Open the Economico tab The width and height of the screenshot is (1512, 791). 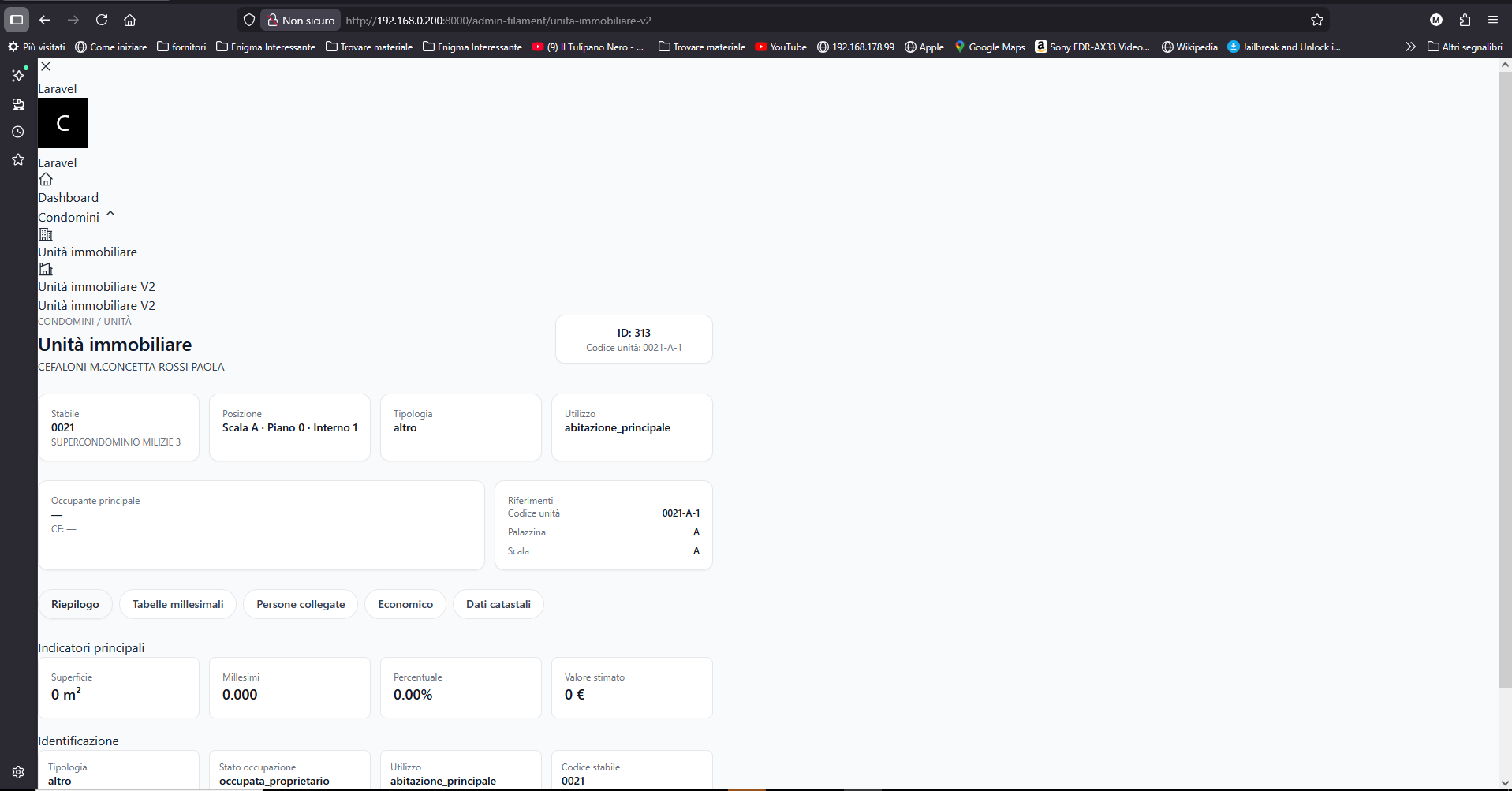405,604
